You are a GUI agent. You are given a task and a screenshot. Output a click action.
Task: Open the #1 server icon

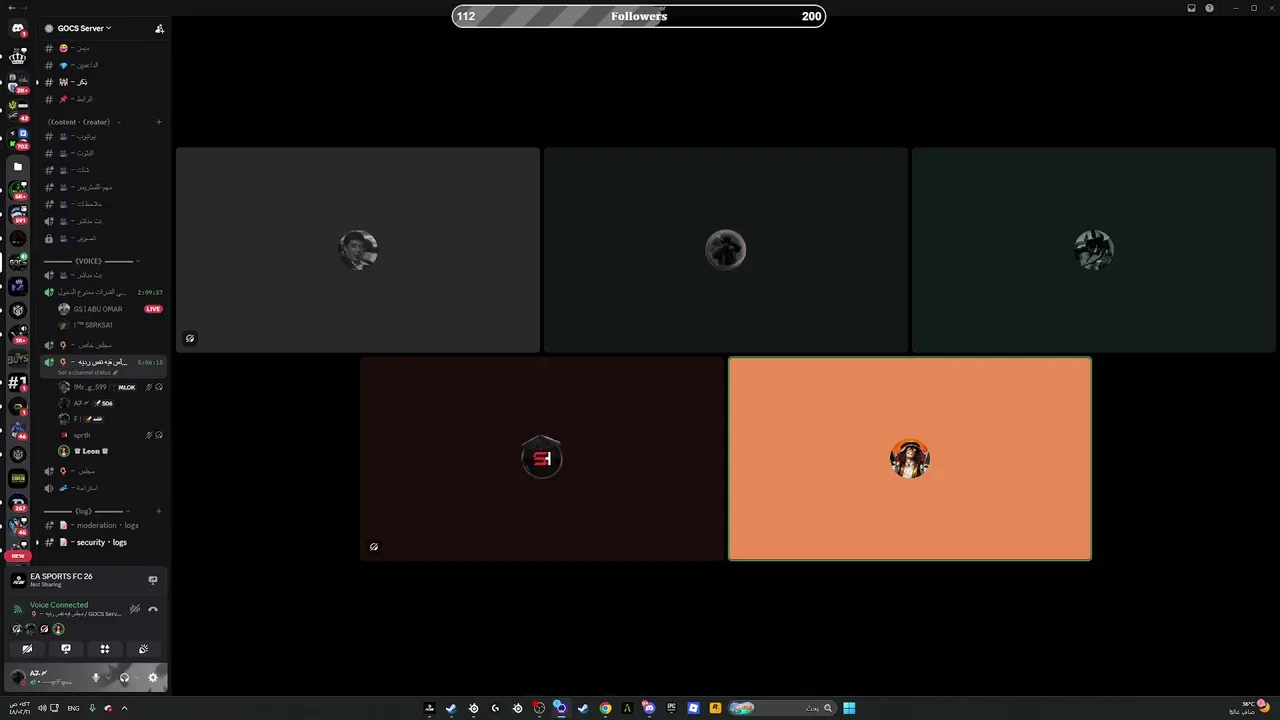(x=18, y=382)
